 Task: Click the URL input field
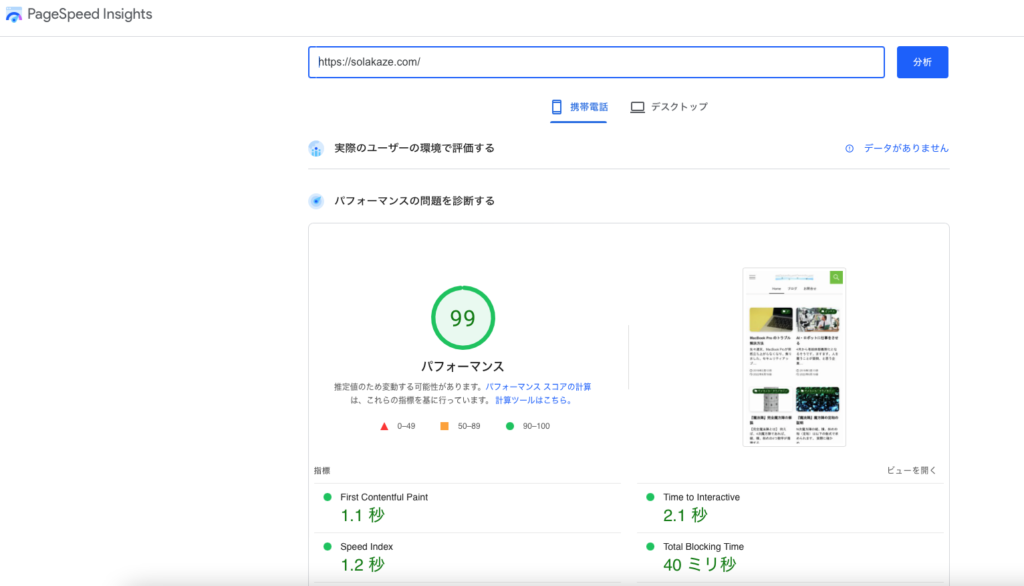coord(596,62)
